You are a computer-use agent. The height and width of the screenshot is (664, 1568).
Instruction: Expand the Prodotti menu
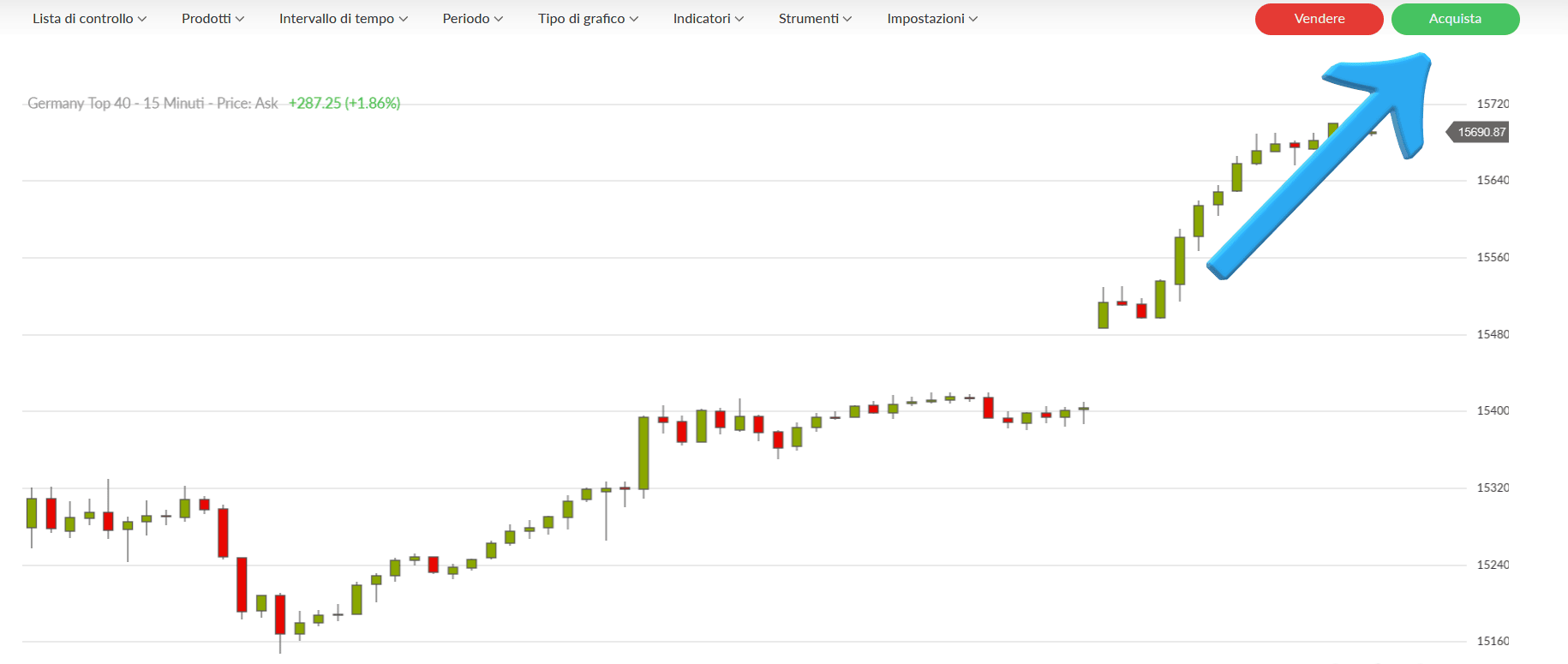[x=212, y=19]
